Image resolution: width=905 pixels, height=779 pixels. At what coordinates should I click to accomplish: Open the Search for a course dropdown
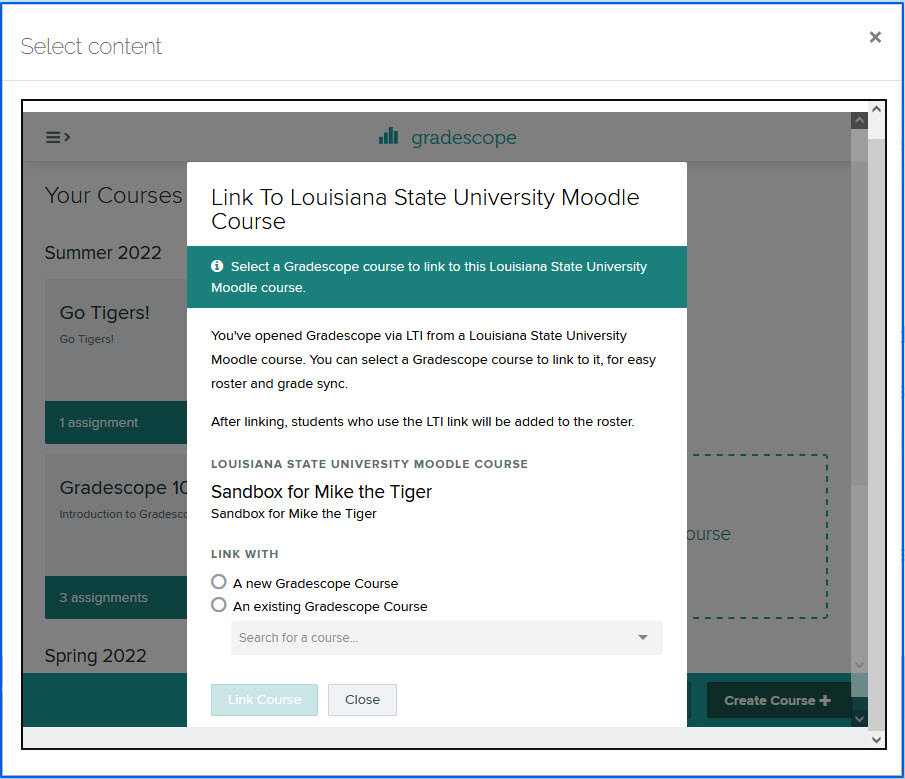pos(446,638)
